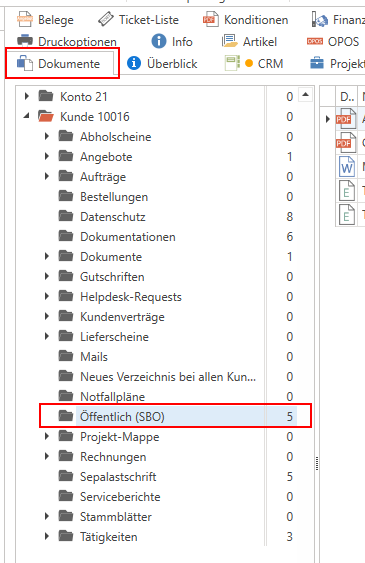The height and width of the screenshot is (563, 365).
Task: Click the blue Info circle icon
Action: click(x=159, y=41)
